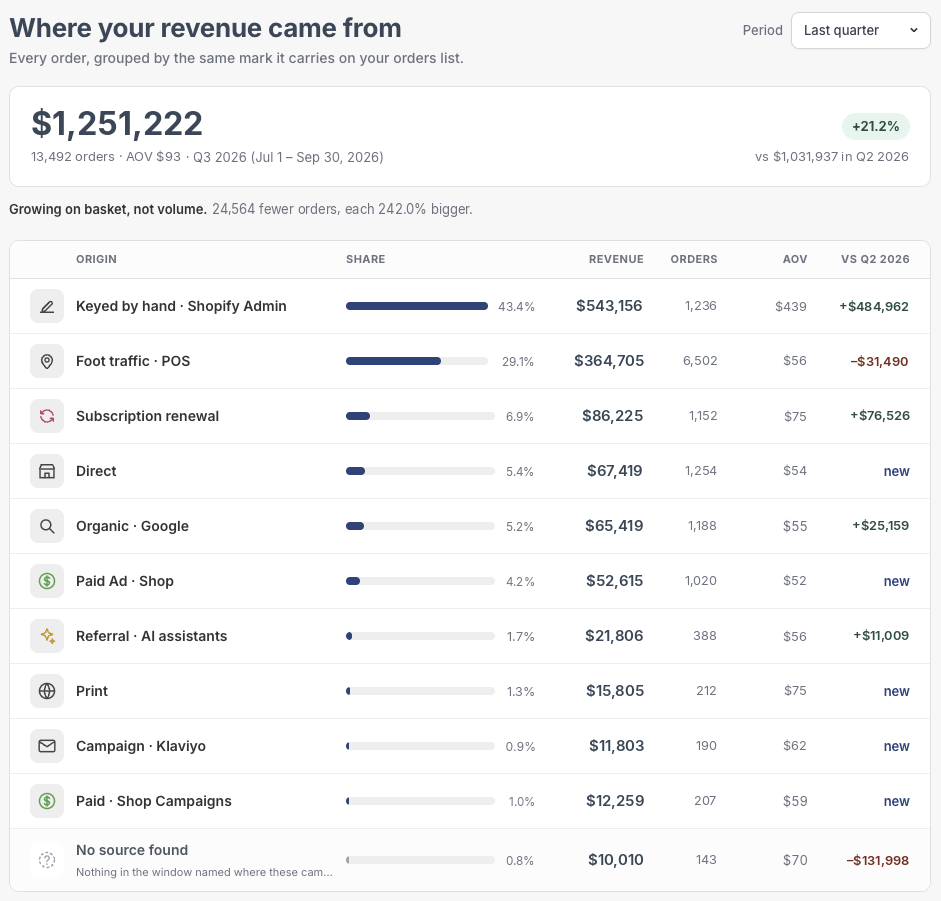Sort by the VS Q2 2026 column header
Screen dimensions: 941x901
click(x=875, y=259)
